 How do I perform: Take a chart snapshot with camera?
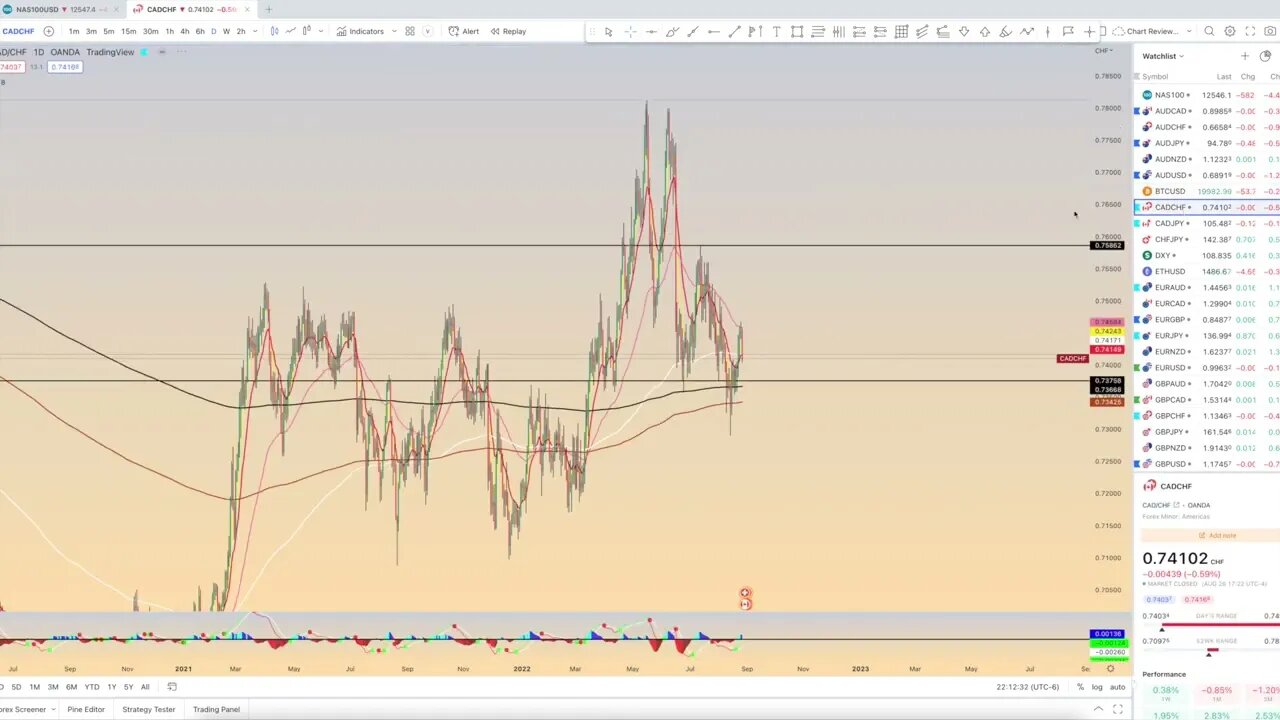(x=1270, y=31)
